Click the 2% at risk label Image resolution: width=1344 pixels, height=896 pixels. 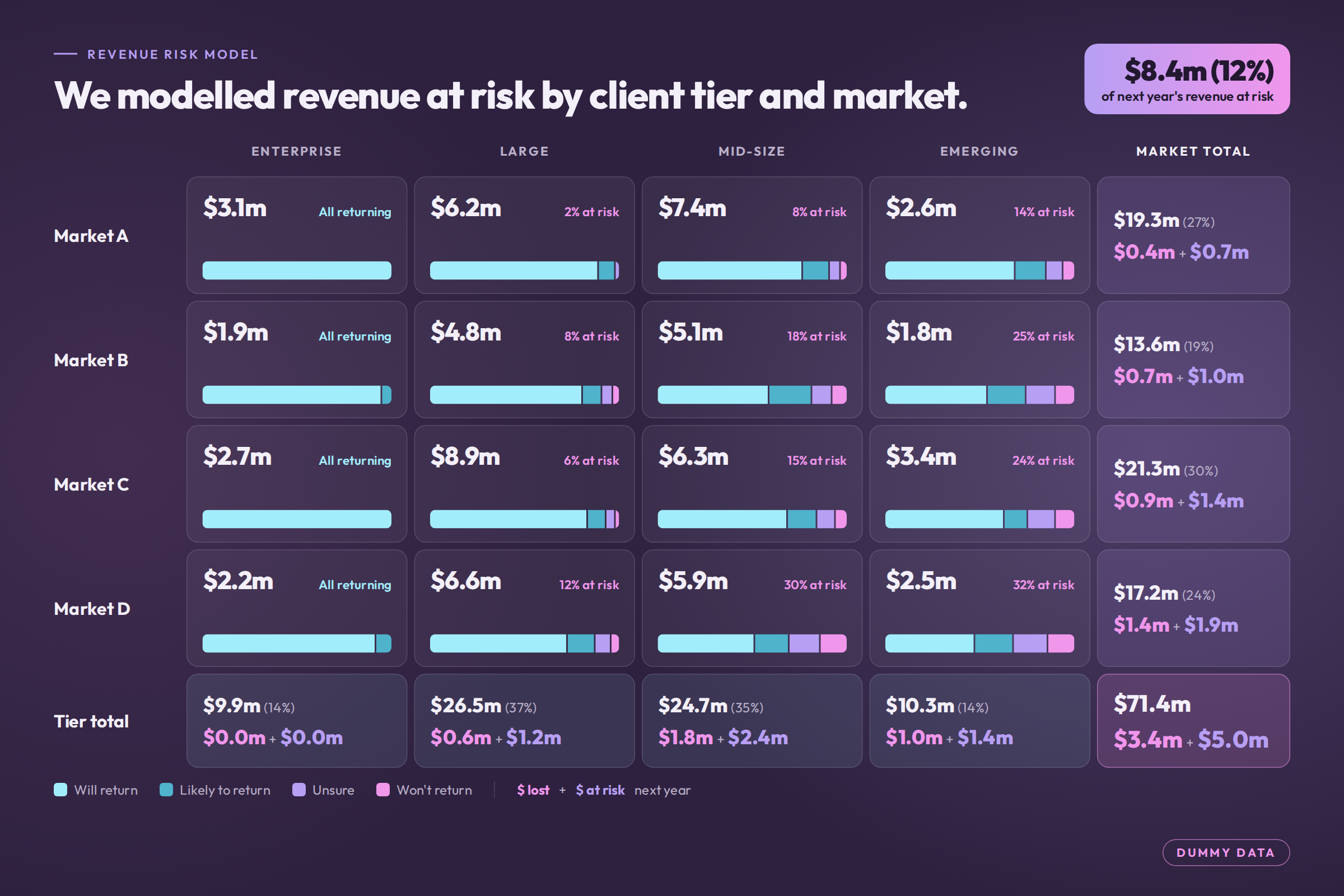click(x=591, y=212)
